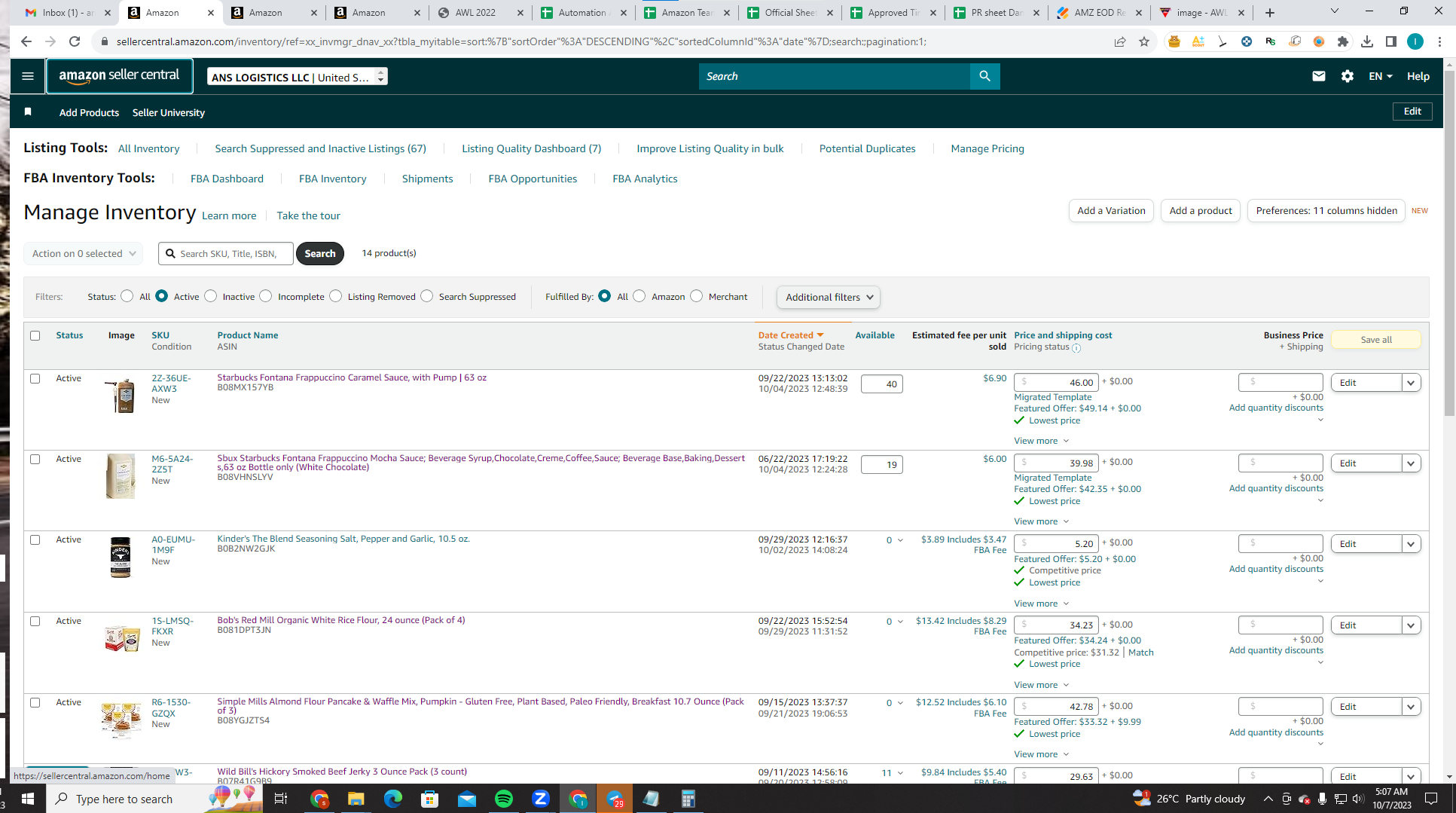Image resolution: width=1456 pixels, height=813 pixels.
Task: Open Edit dropdown arrow for Kinder's Seasoning row
Action: click(1412, 544)
